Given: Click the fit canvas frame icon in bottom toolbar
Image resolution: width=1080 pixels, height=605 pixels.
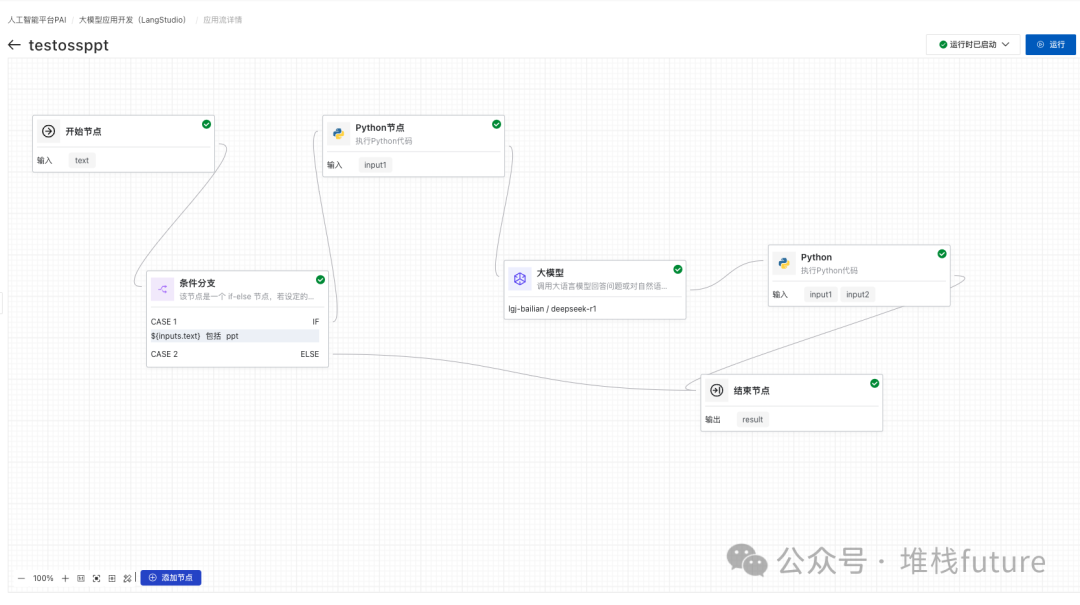Looking at the screenshot, I should 112,578.
